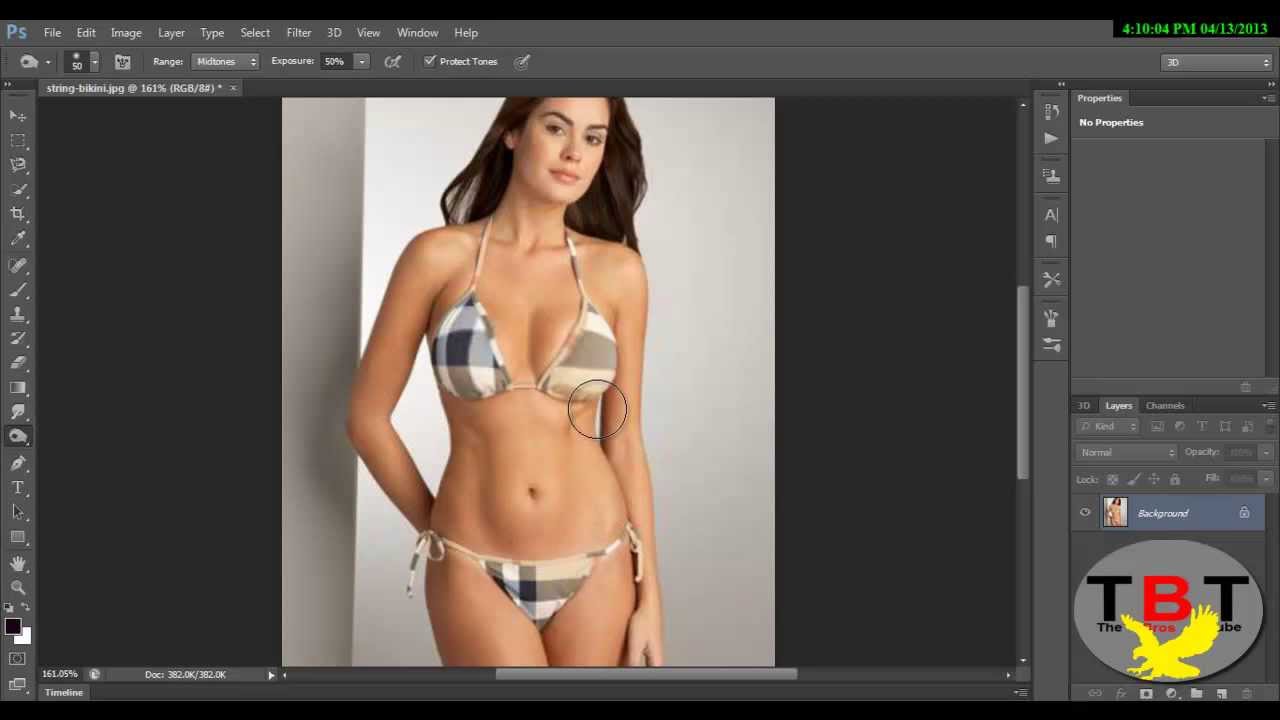1280x720 pixels.
Task: Open the File menu
Action: pos(52,33)
